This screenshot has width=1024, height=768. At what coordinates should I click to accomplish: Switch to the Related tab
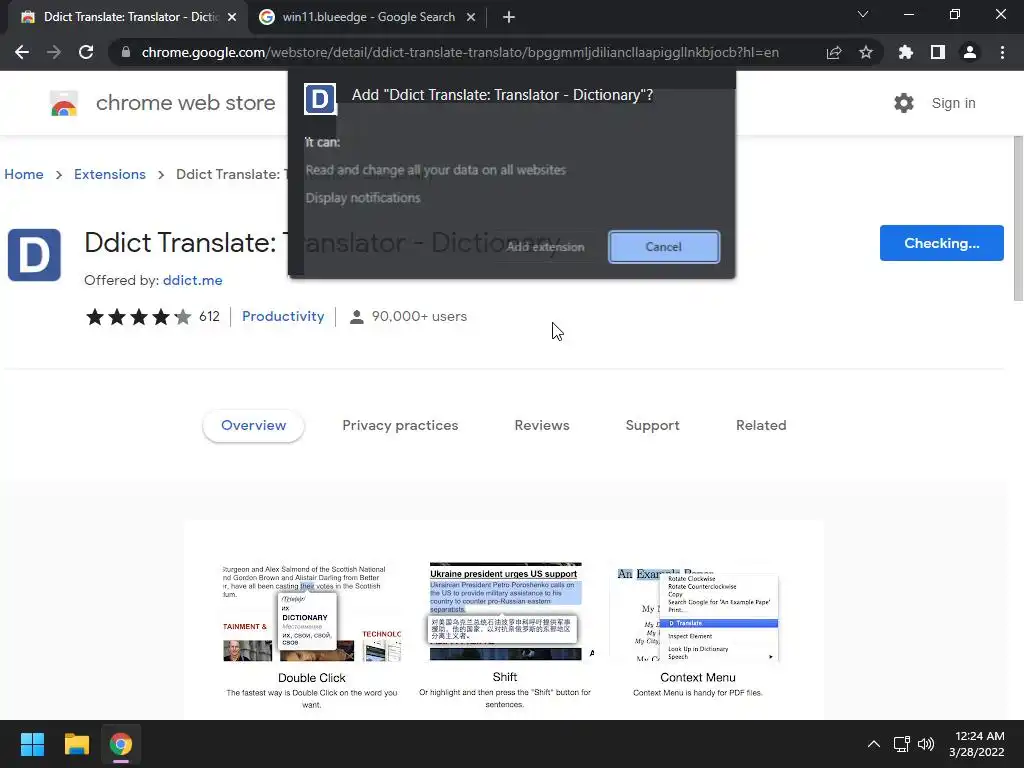click(x=761, y=425)
